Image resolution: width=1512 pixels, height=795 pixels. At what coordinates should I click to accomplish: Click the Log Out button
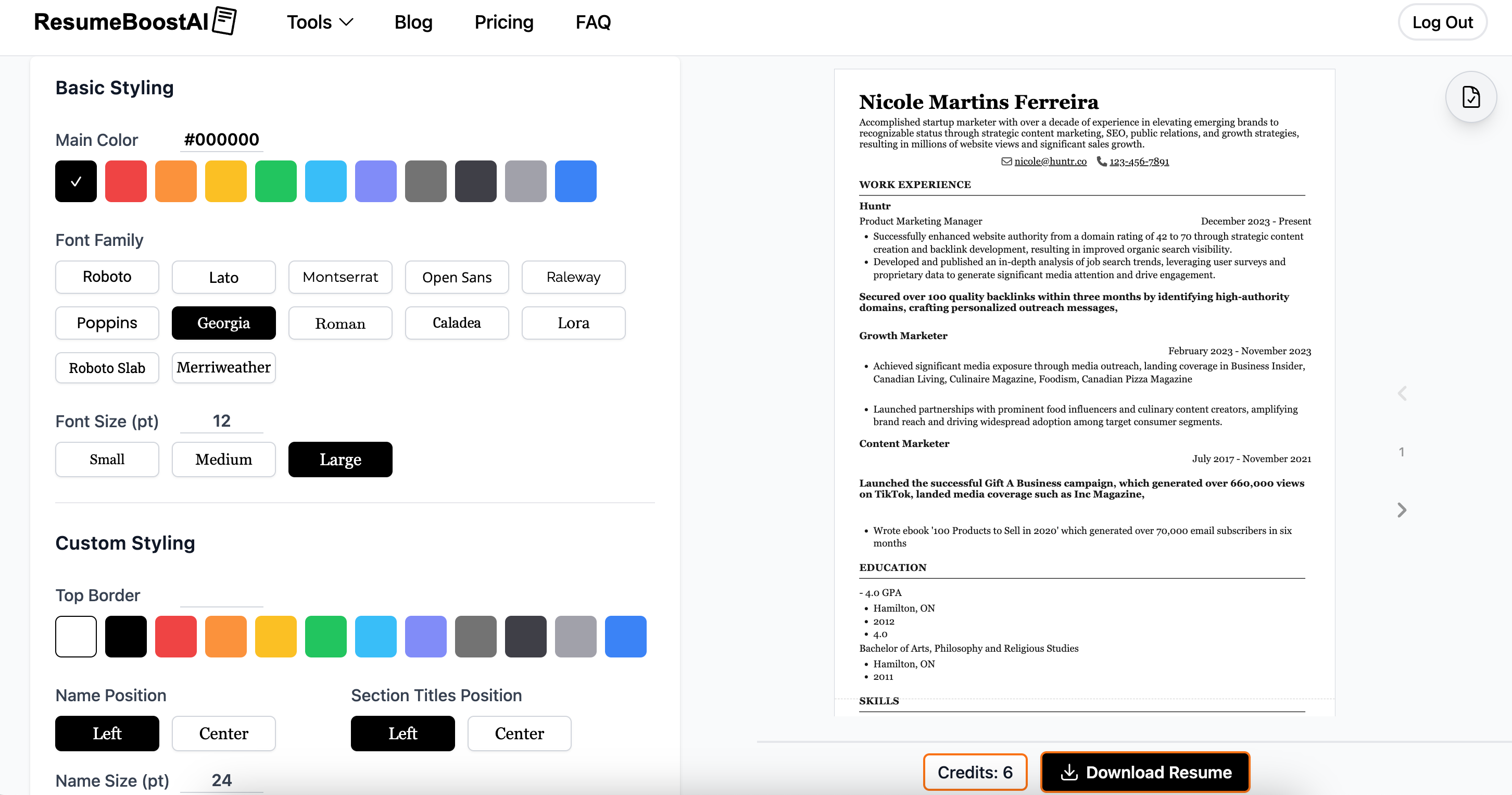click(1442, 22)
